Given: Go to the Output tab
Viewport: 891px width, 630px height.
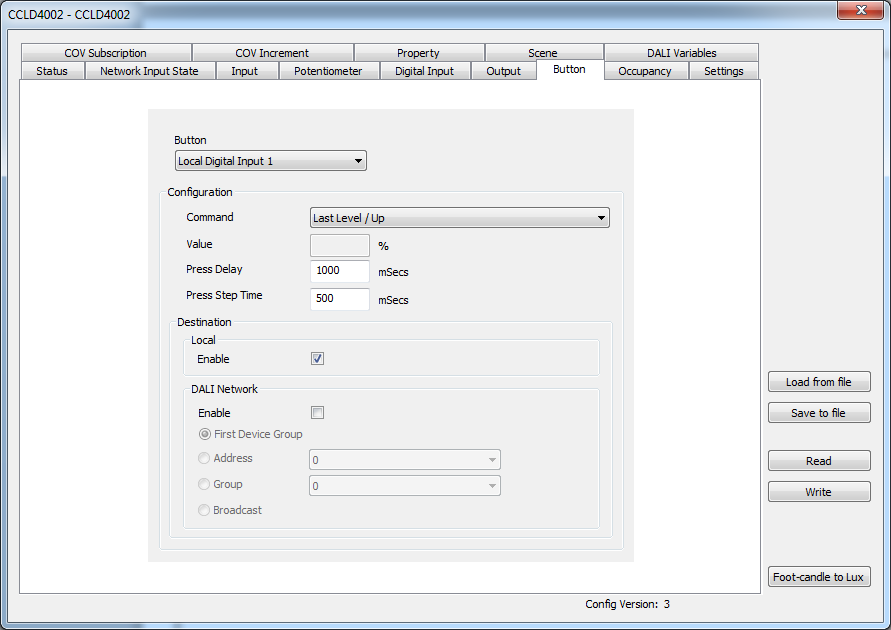Looking at the screenshot, I should [503, 71].
